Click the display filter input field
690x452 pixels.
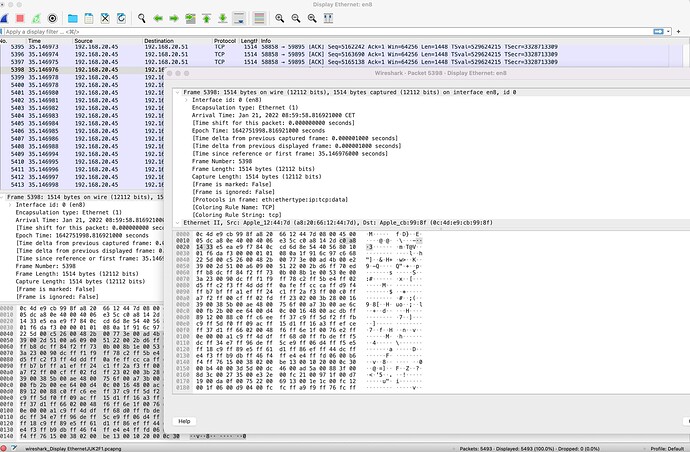tap(328, 32)
